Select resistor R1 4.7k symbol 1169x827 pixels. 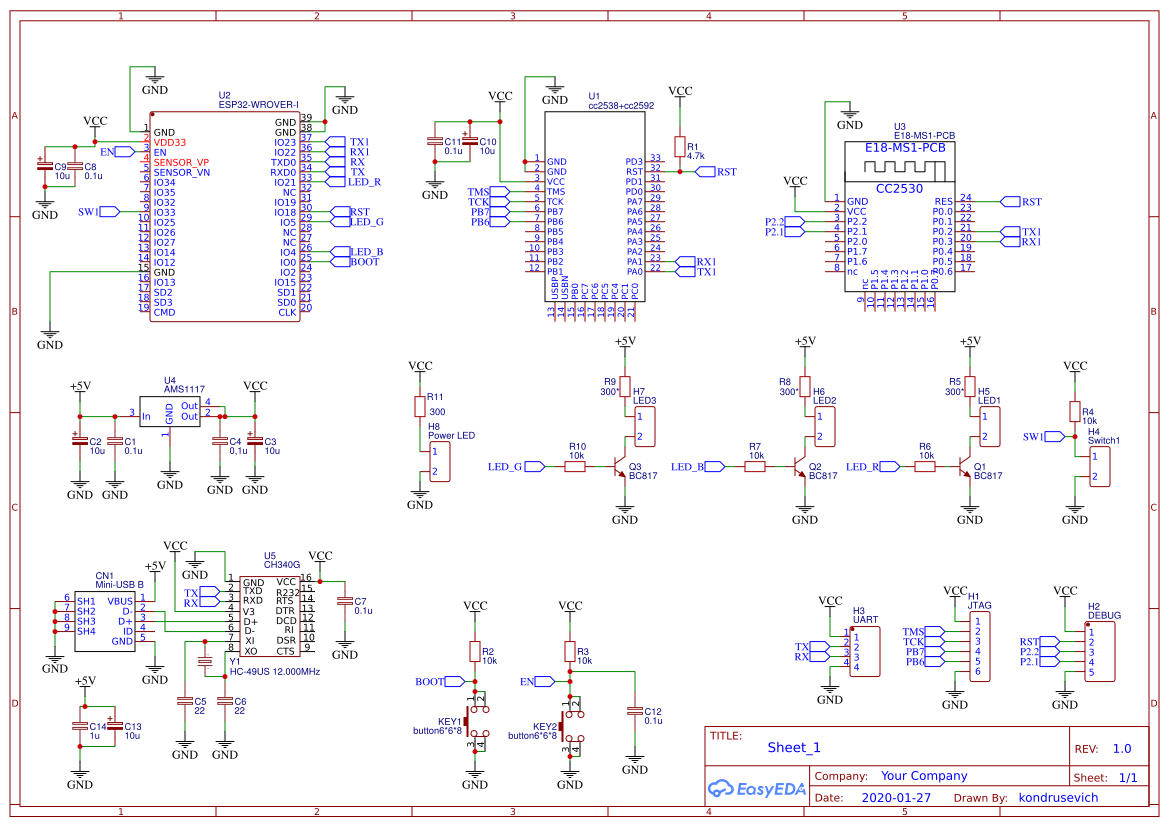pos(679,146)
